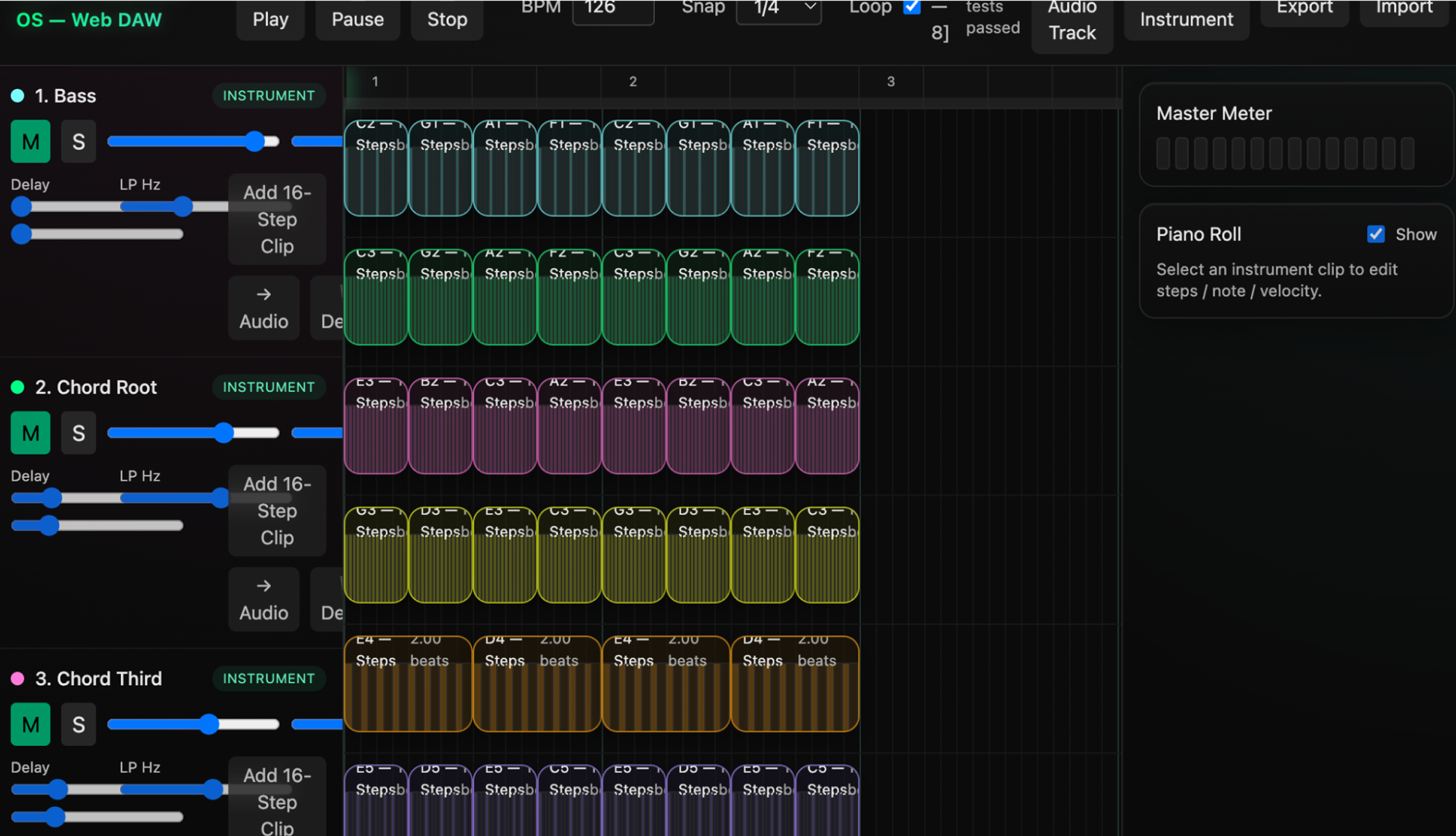This screenshot has height=836, width=1456.
Task: Toggle Show for the Piano Roll panel
Action: [x=1376, y=234]
